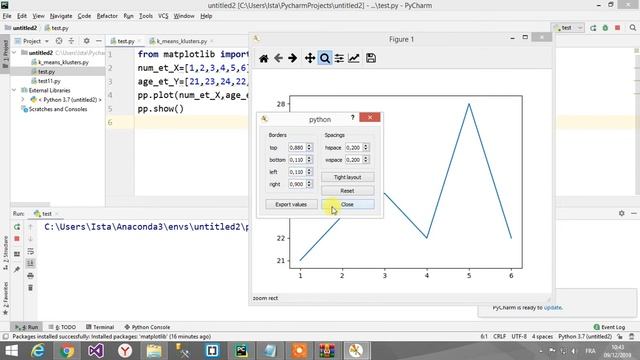Click the rerun icon in the top toolbar
The image size is (640, 360).
click(593, 28)
